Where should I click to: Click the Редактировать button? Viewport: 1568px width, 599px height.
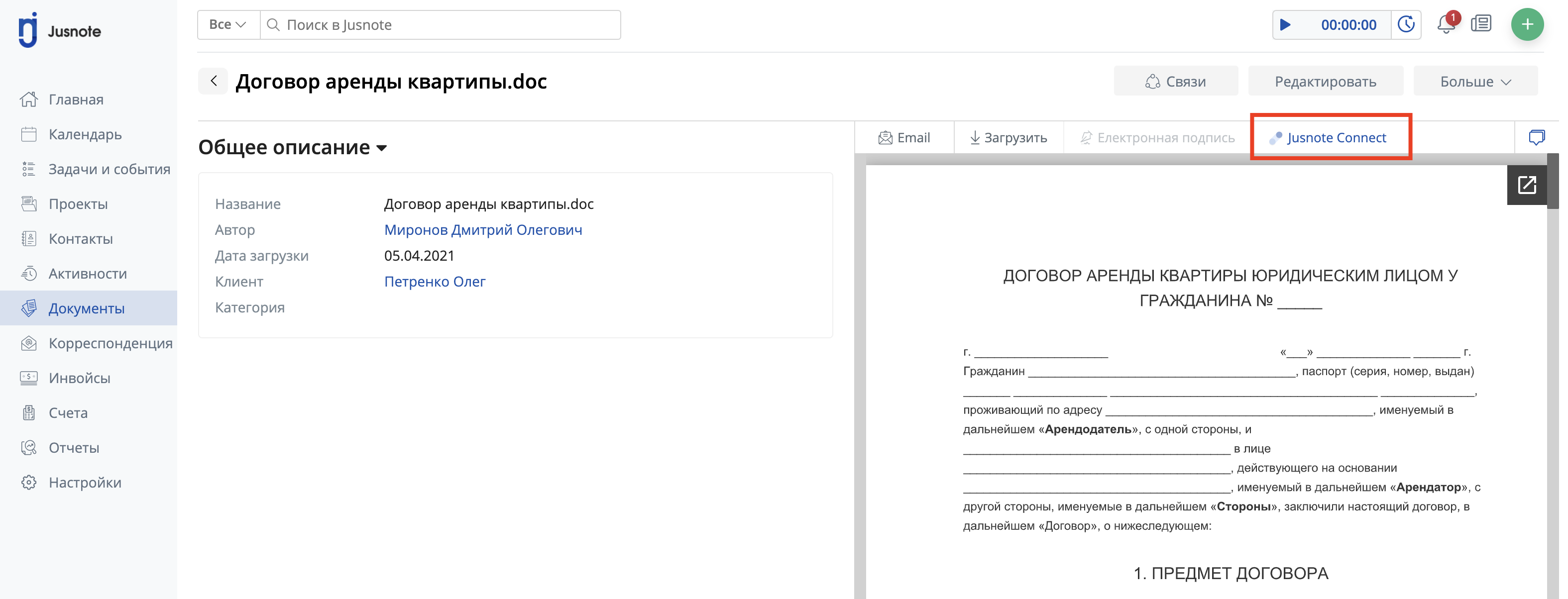coord(1326,82)
